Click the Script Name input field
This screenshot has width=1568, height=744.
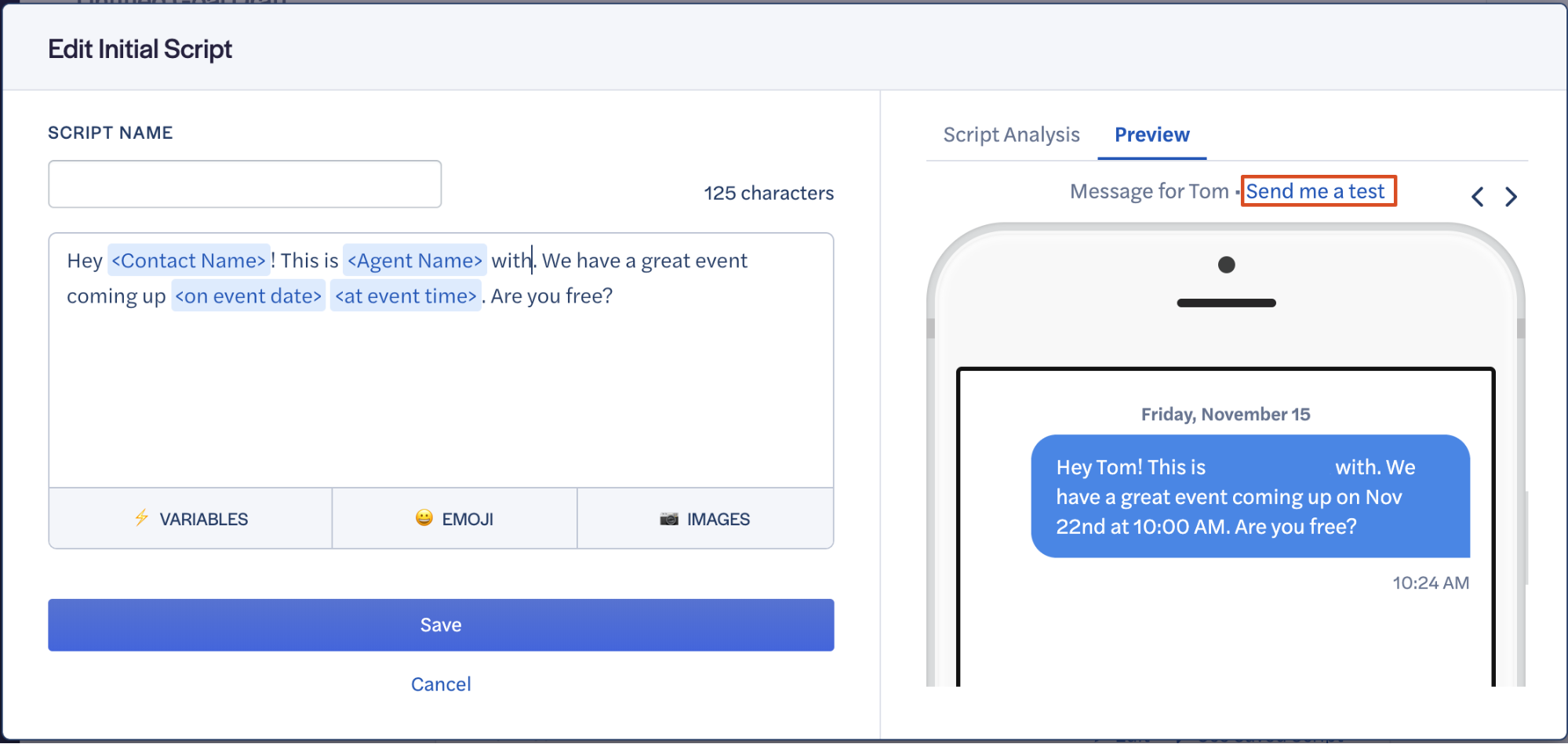coord(245,184)
